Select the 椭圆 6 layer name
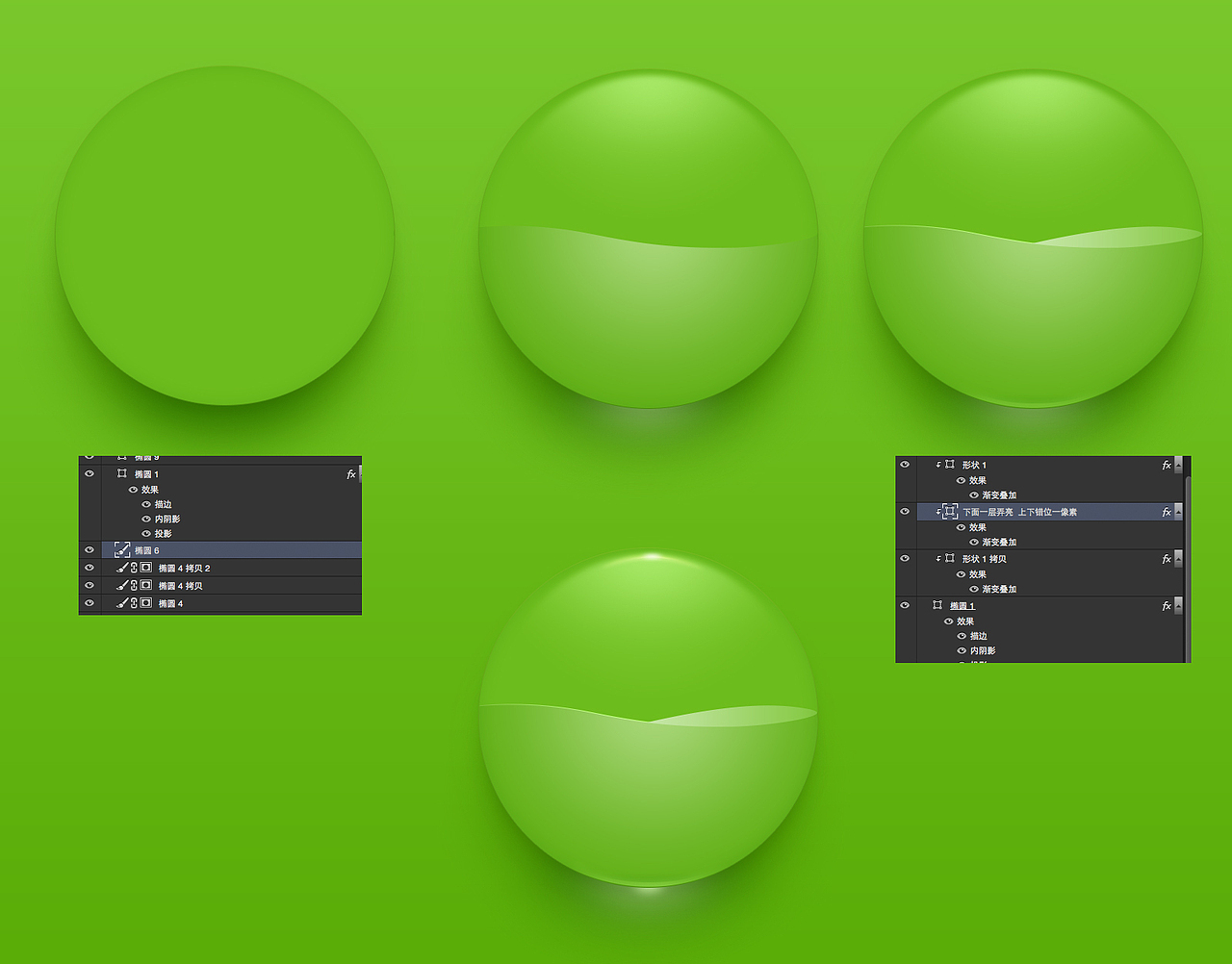This screenshot has height=964, width=1232. point(147,550)
